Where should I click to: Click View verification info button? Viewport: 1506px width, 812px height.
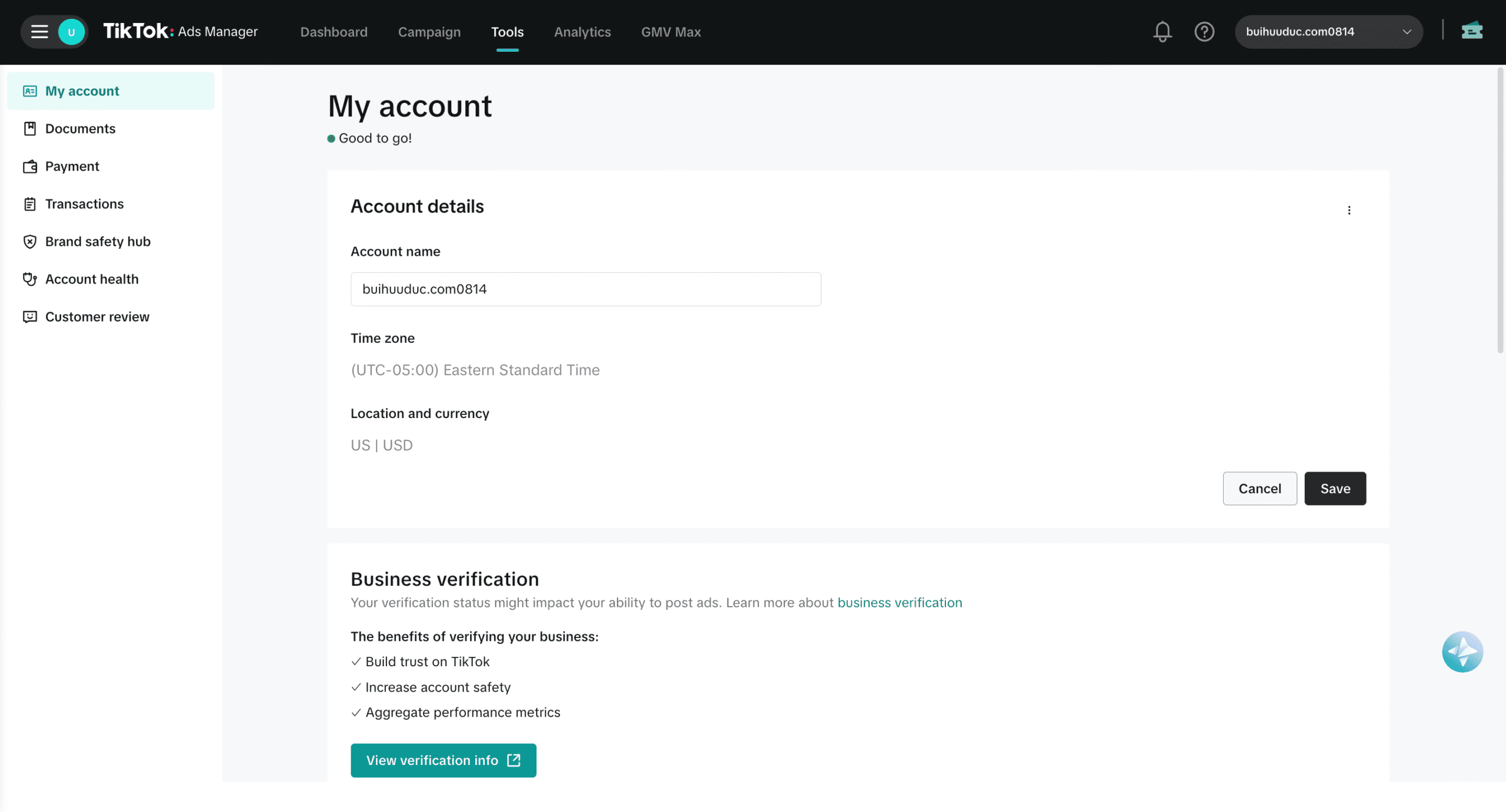tap(443, 760)
